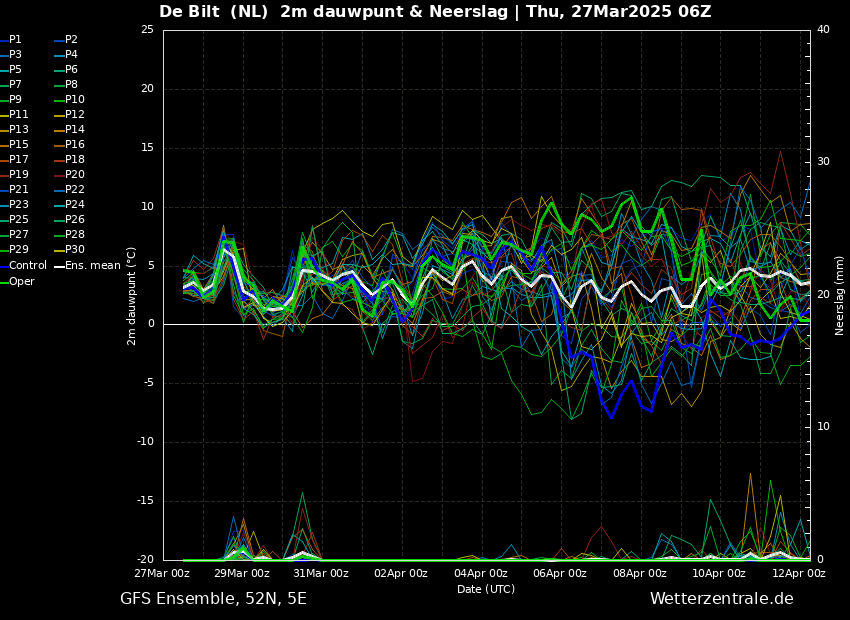Click the '2m dauwpunt (°C)' axis title

(131, 296)
